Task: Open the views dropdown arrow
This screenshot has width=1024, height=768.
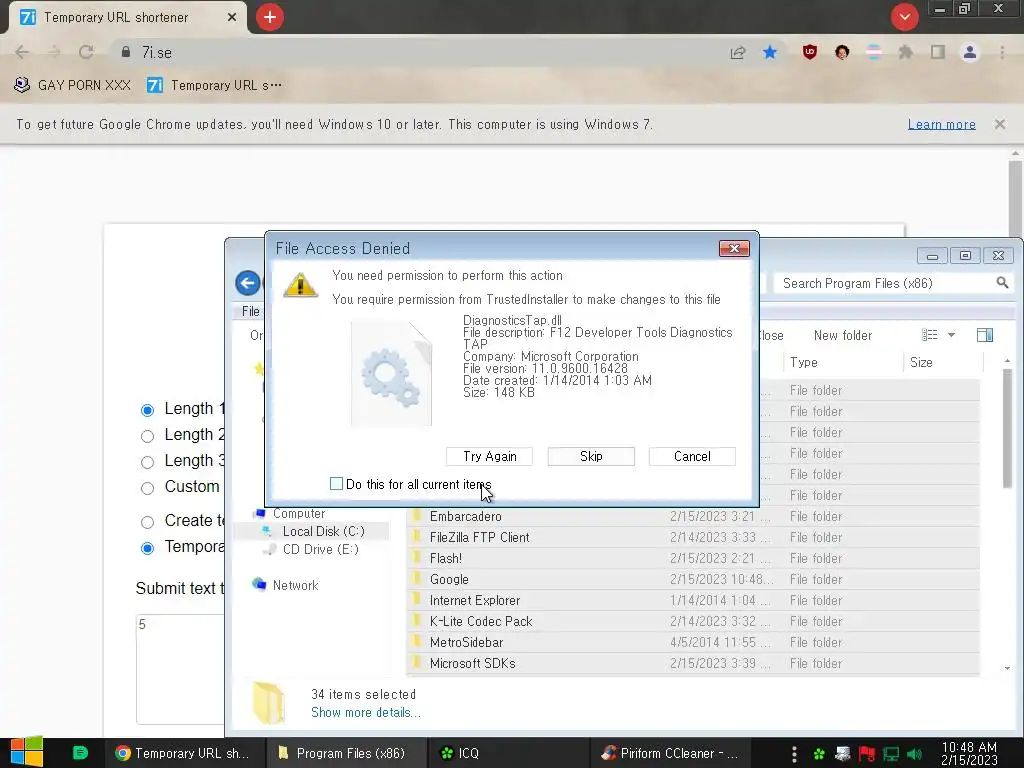Action: pos(952,335)
